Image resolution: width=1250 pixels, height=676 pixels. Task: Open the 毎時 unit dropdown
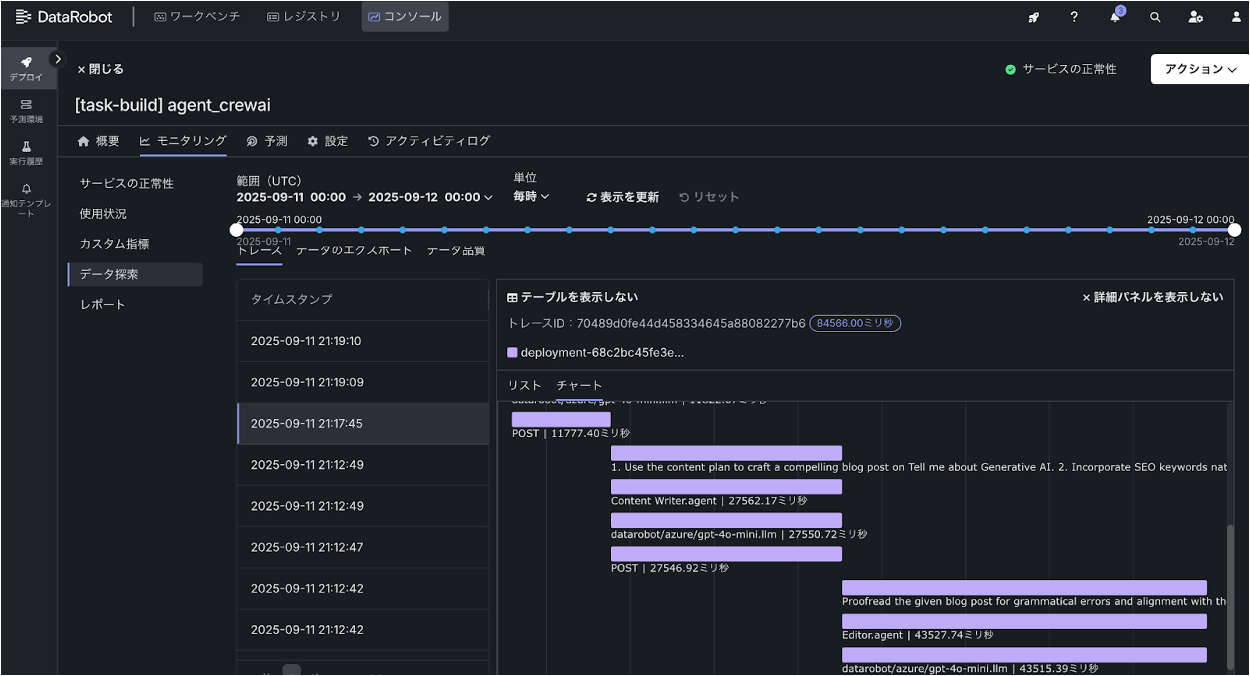[x=530, y=197]
